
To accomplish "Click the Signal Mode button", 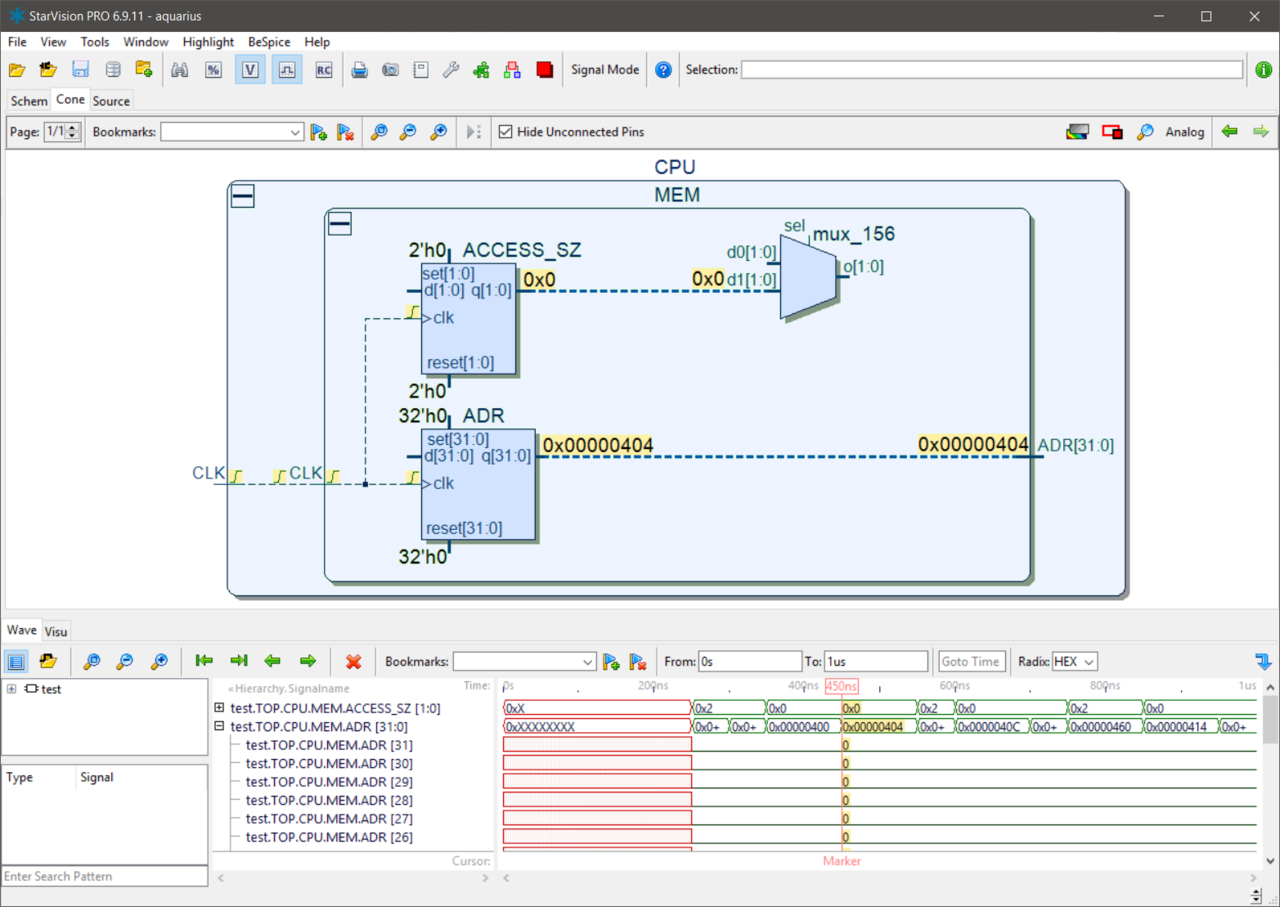I will tap(605, 70).
